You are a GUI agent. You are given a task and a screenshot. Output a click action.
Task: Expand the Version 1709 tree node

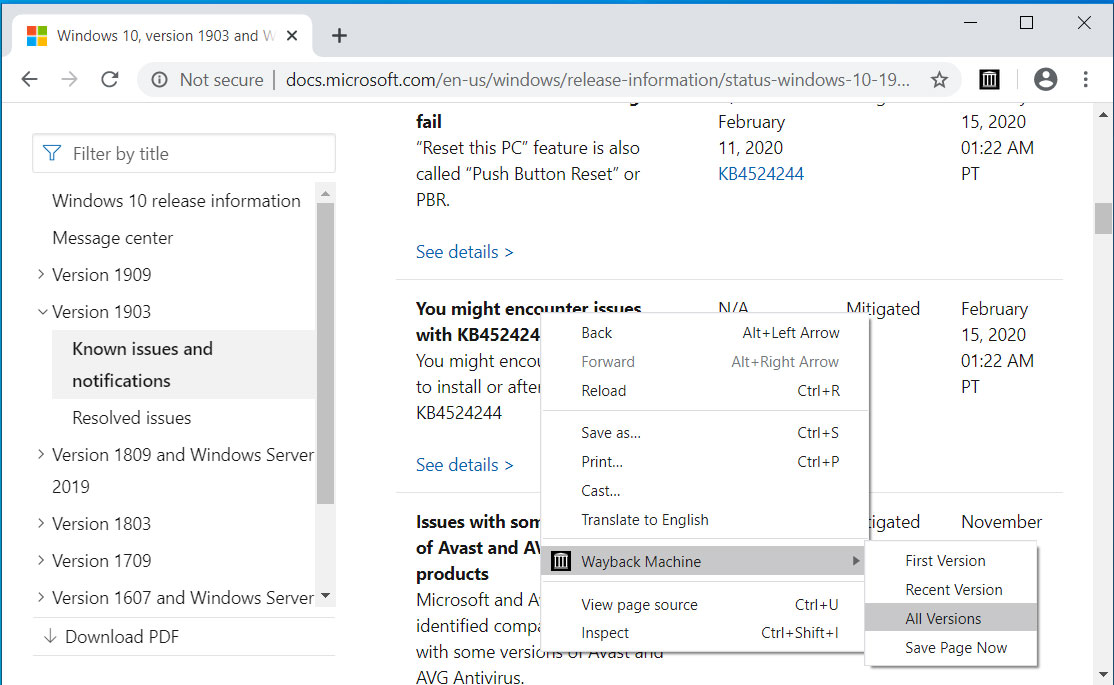click(40, 560)
